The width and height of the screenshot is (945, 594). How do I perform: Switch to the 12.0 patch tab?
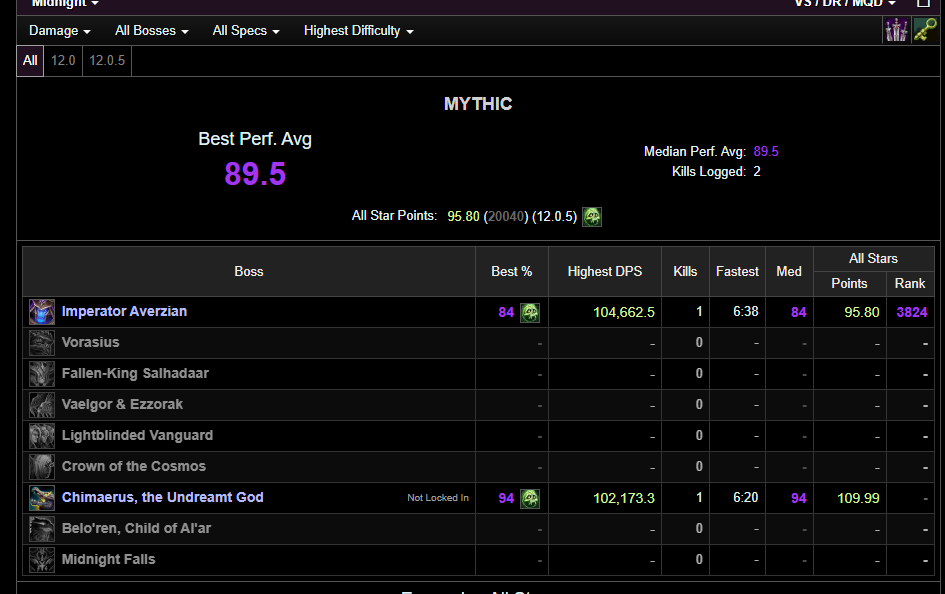(x=63, y=61)
